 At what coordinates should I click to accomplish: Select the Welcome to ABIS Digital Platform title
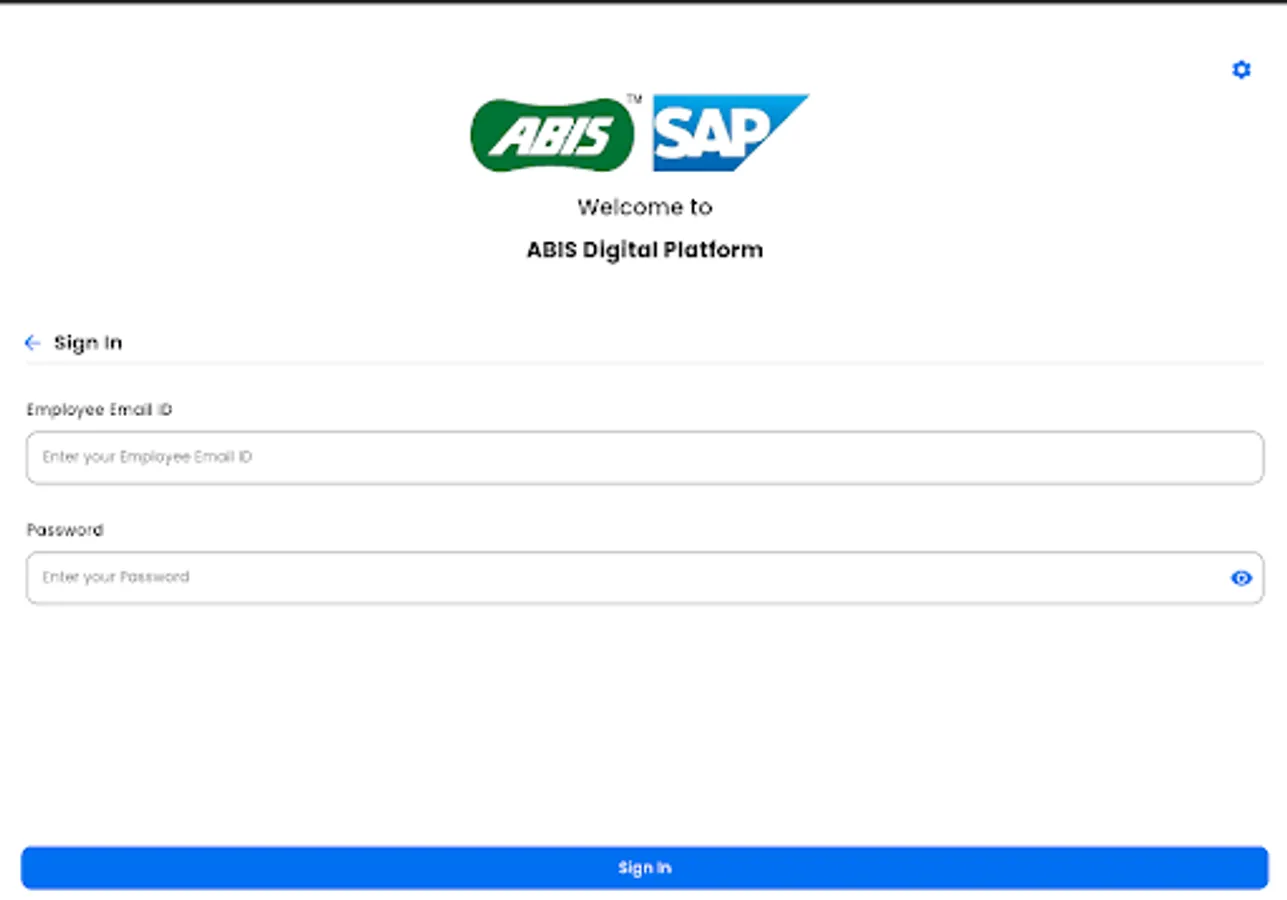point(645,228)
